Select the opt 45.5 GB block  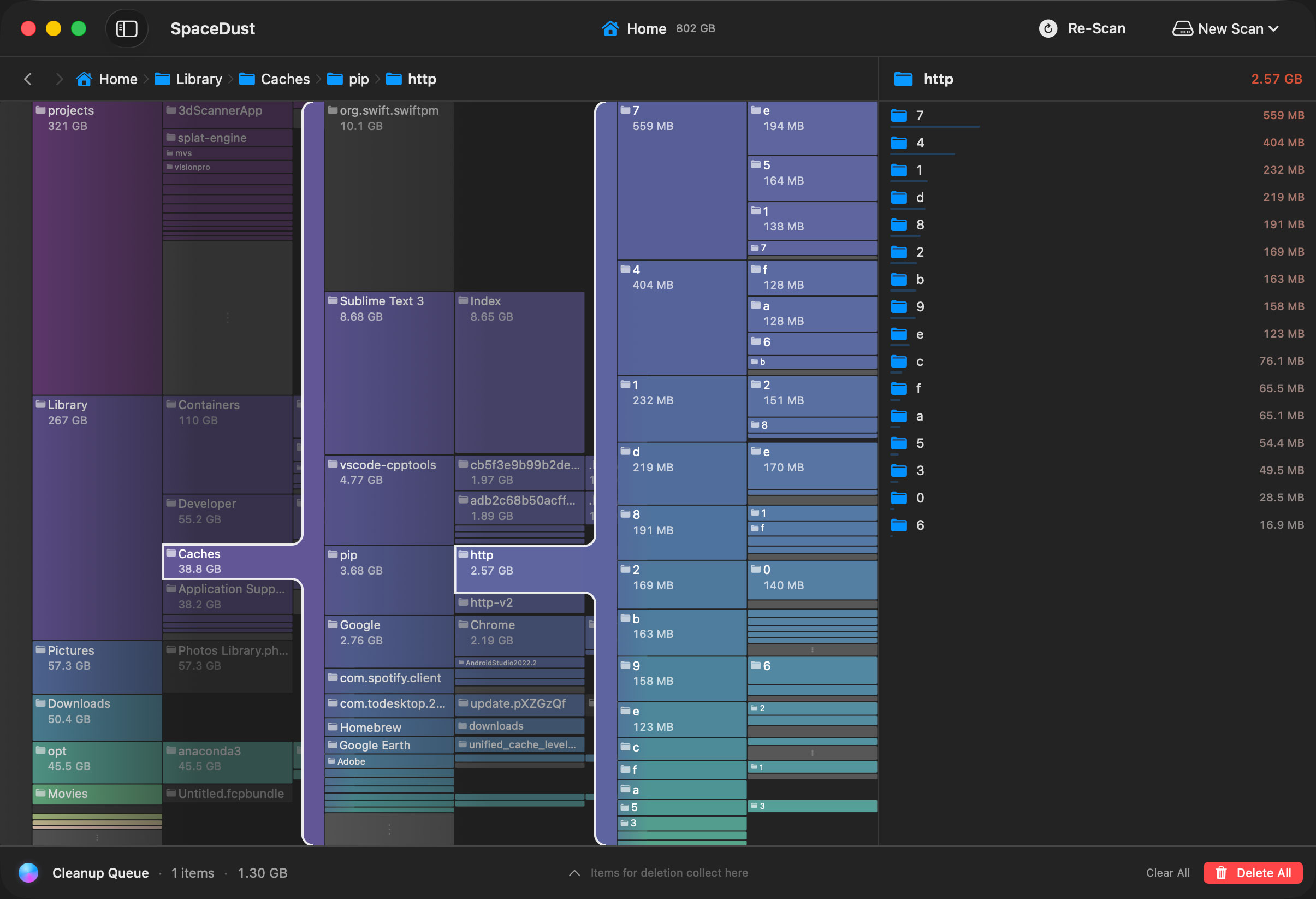[97, 762]
